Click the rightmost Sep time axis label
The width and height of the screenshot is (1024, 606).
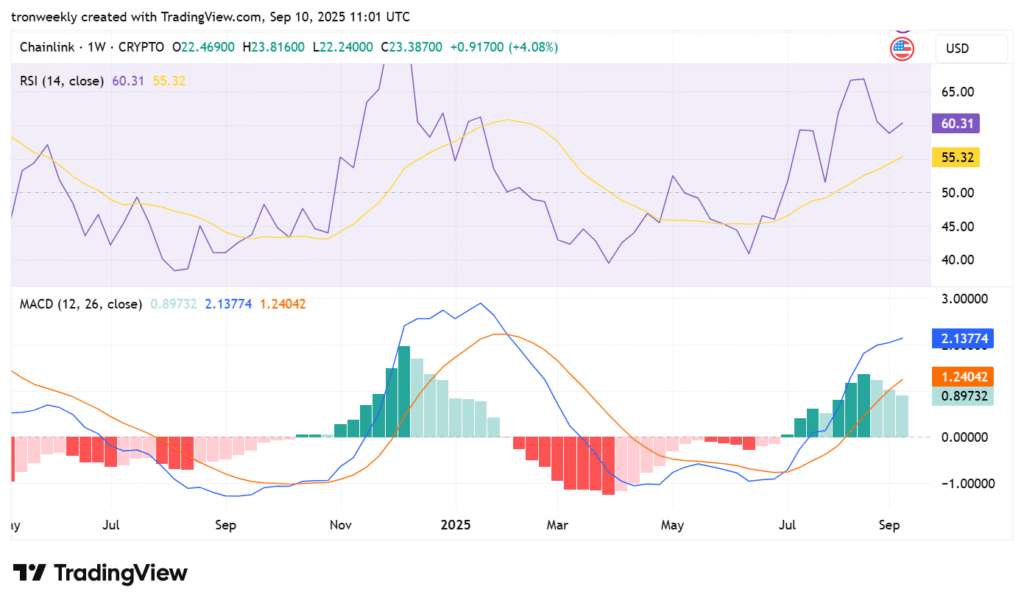click(x=889, y=525)
